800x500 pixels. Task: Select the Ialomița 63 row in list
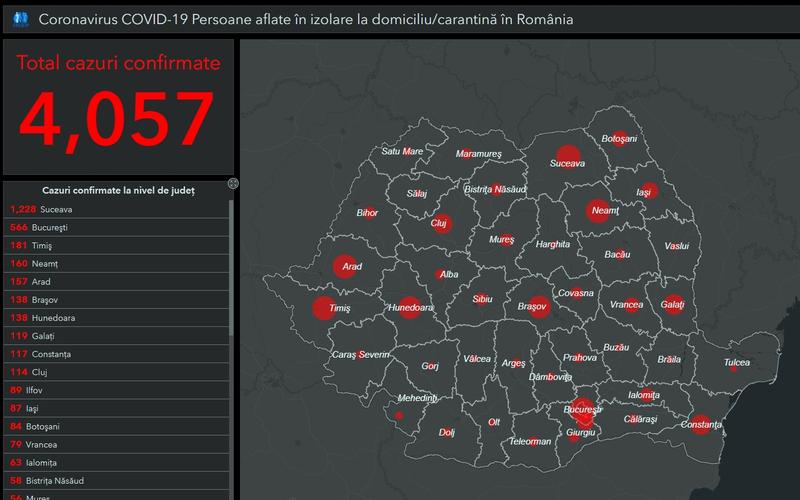pyautogui.click(x=116, y=463)
